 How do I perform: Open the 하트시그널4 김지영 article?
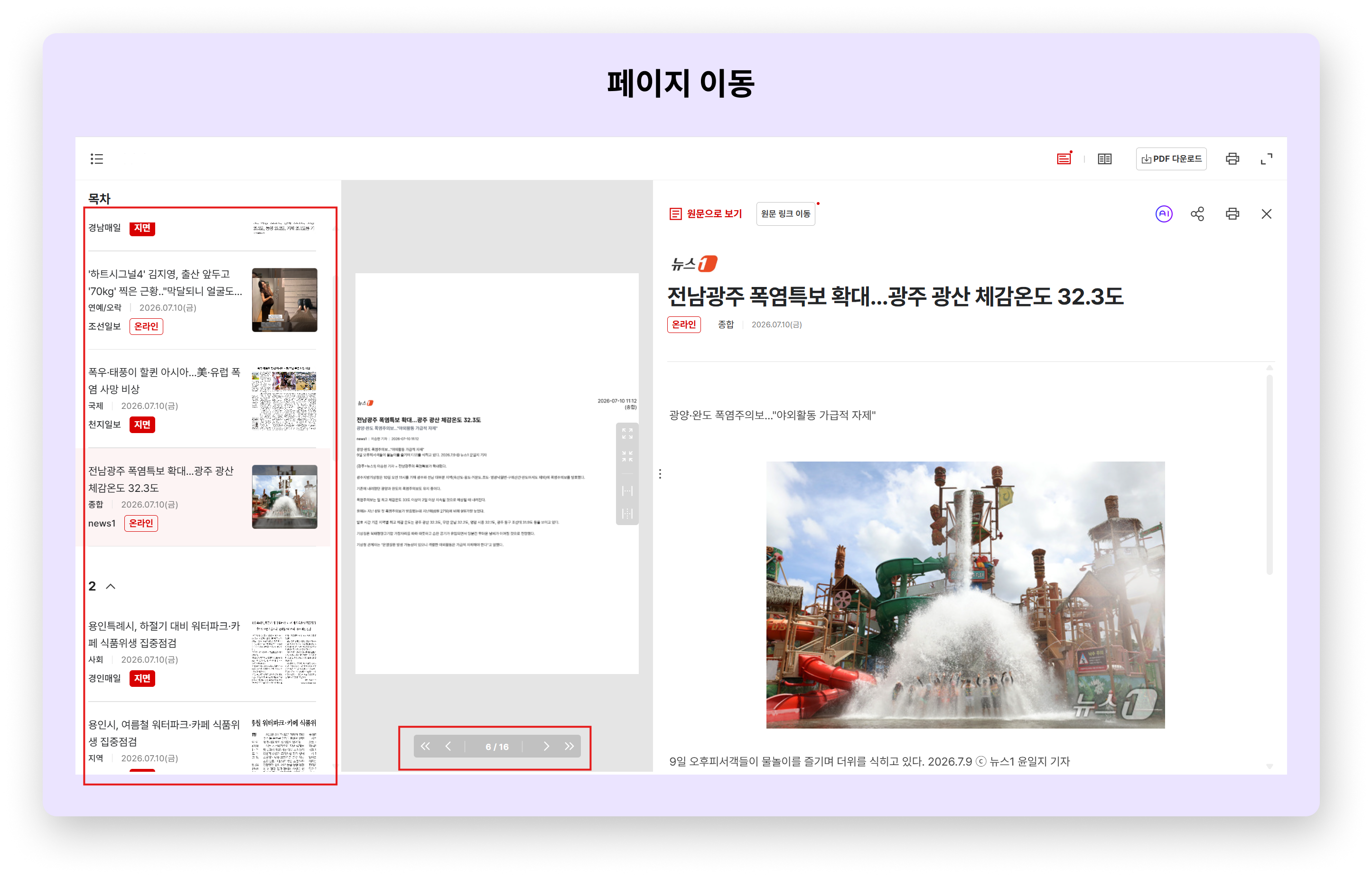point(203,300)
